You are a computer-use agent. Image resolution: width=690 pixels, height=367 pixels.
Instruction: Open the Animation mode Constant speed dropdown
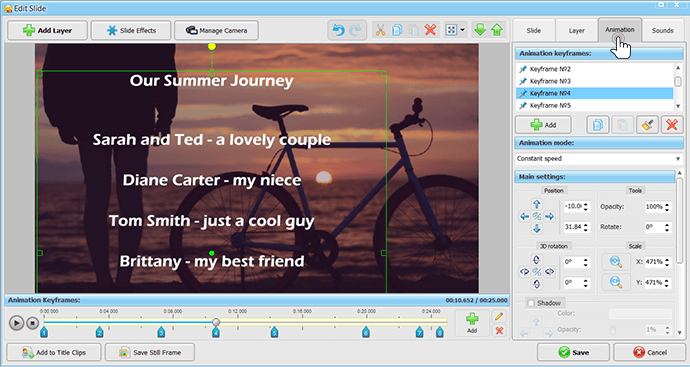pyautogui.click(x=599, y=158)
